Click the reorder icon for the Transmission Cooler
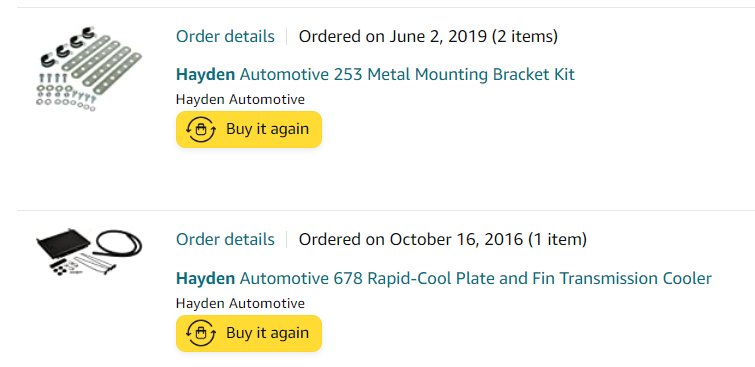Image resolution: width=755 pixels, height=367 pixels. tap(200, 333)
